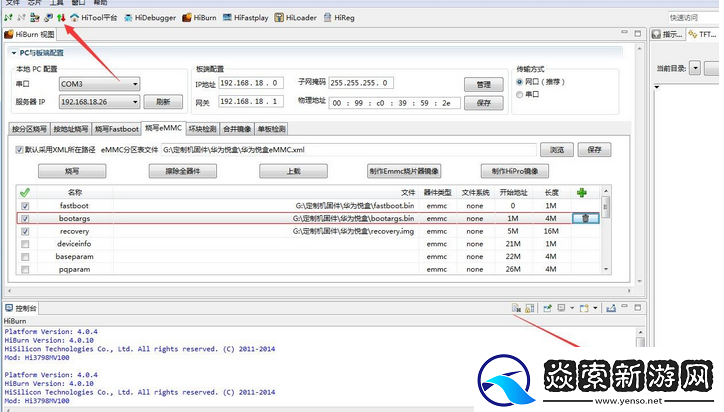Switch to 按地址烧写 tab
Image resolution: width=724 pixels, height=412 pixels.
71,129
